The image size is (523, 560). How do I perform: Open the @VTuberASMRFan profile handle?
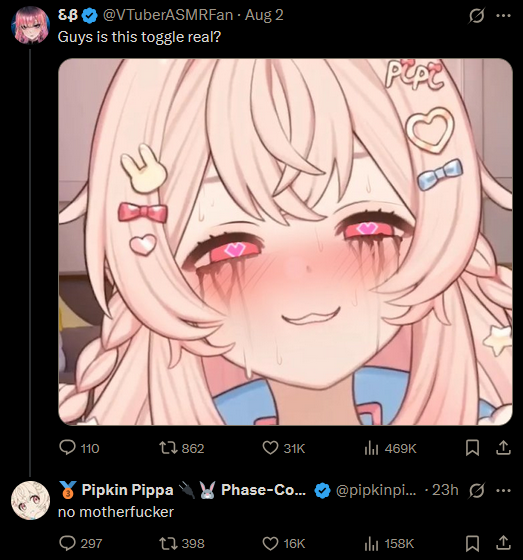tap(168, 15)
